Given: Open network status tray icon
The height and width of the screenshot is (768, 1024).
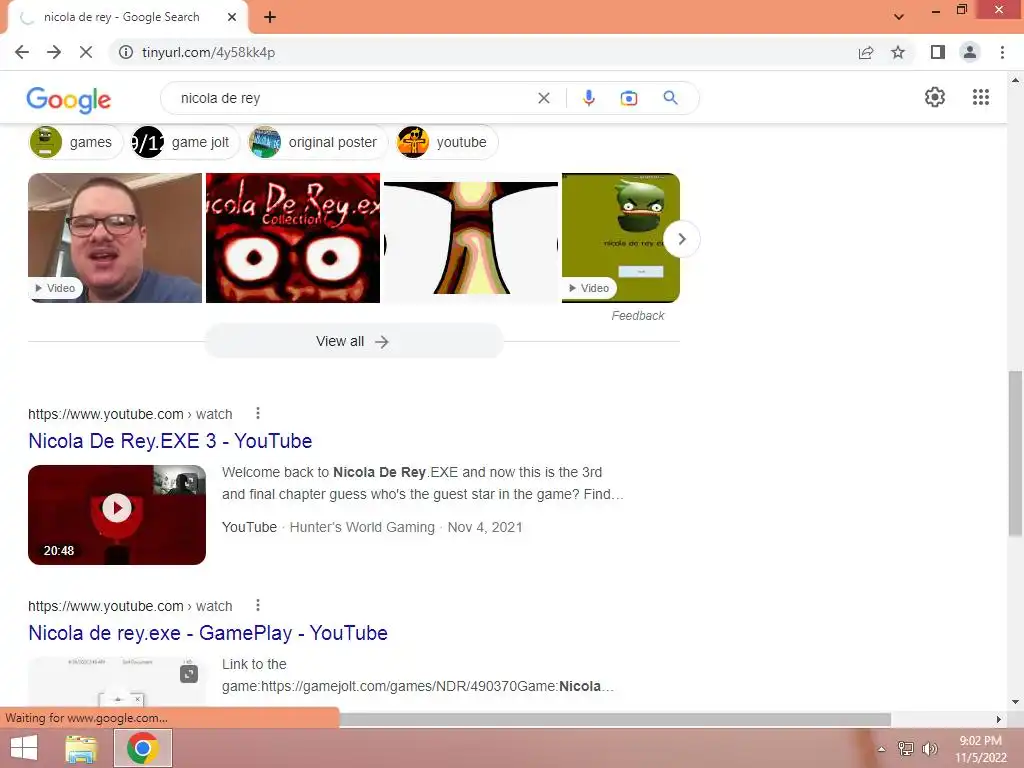Looking at the screenshot, I should [x=906, y=748].
